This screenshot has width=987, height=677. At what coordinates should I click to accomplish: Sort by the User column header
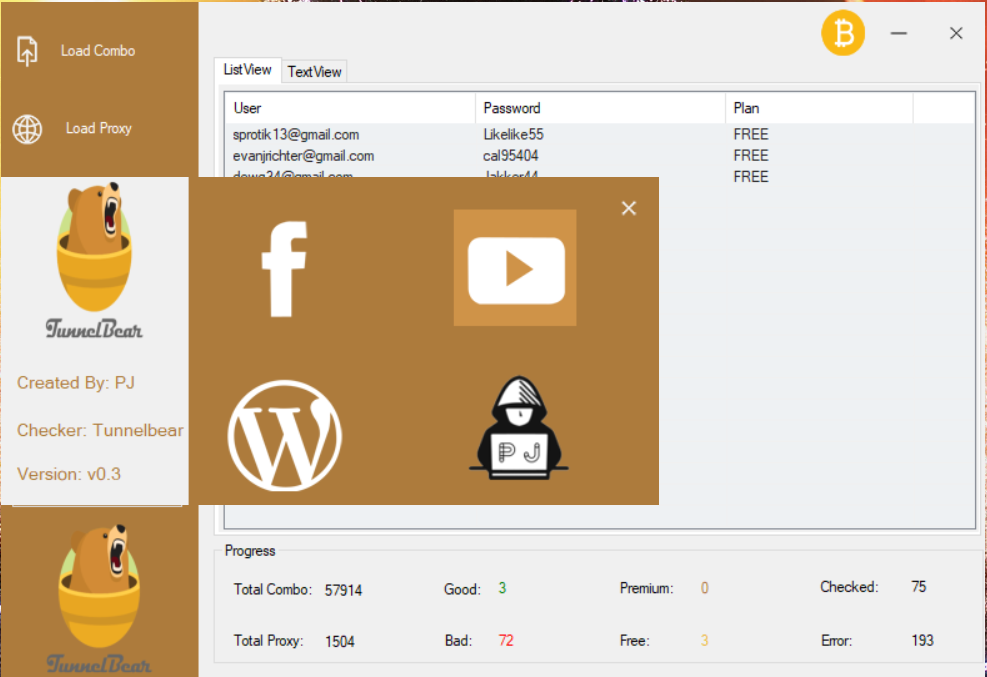(350, 108)
